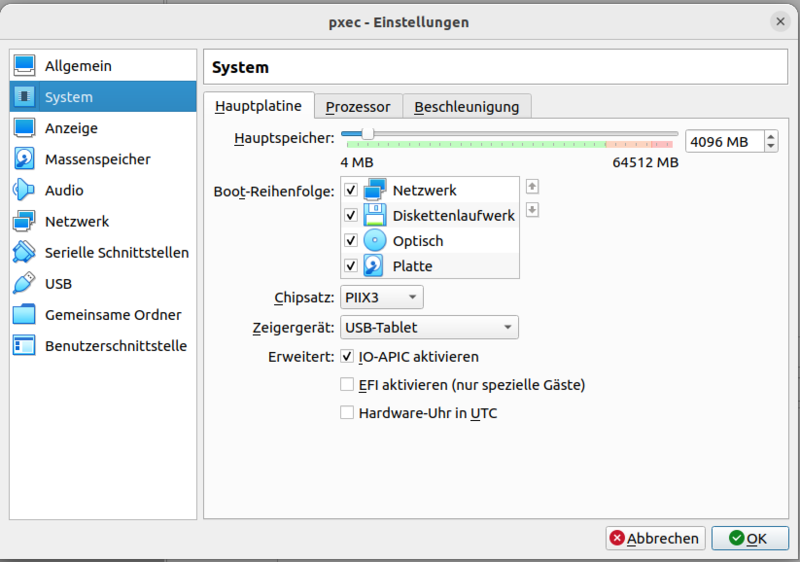
Task: Expand the Zeigergerät USB-Tablet dropdown
Action: pos(429,327)
